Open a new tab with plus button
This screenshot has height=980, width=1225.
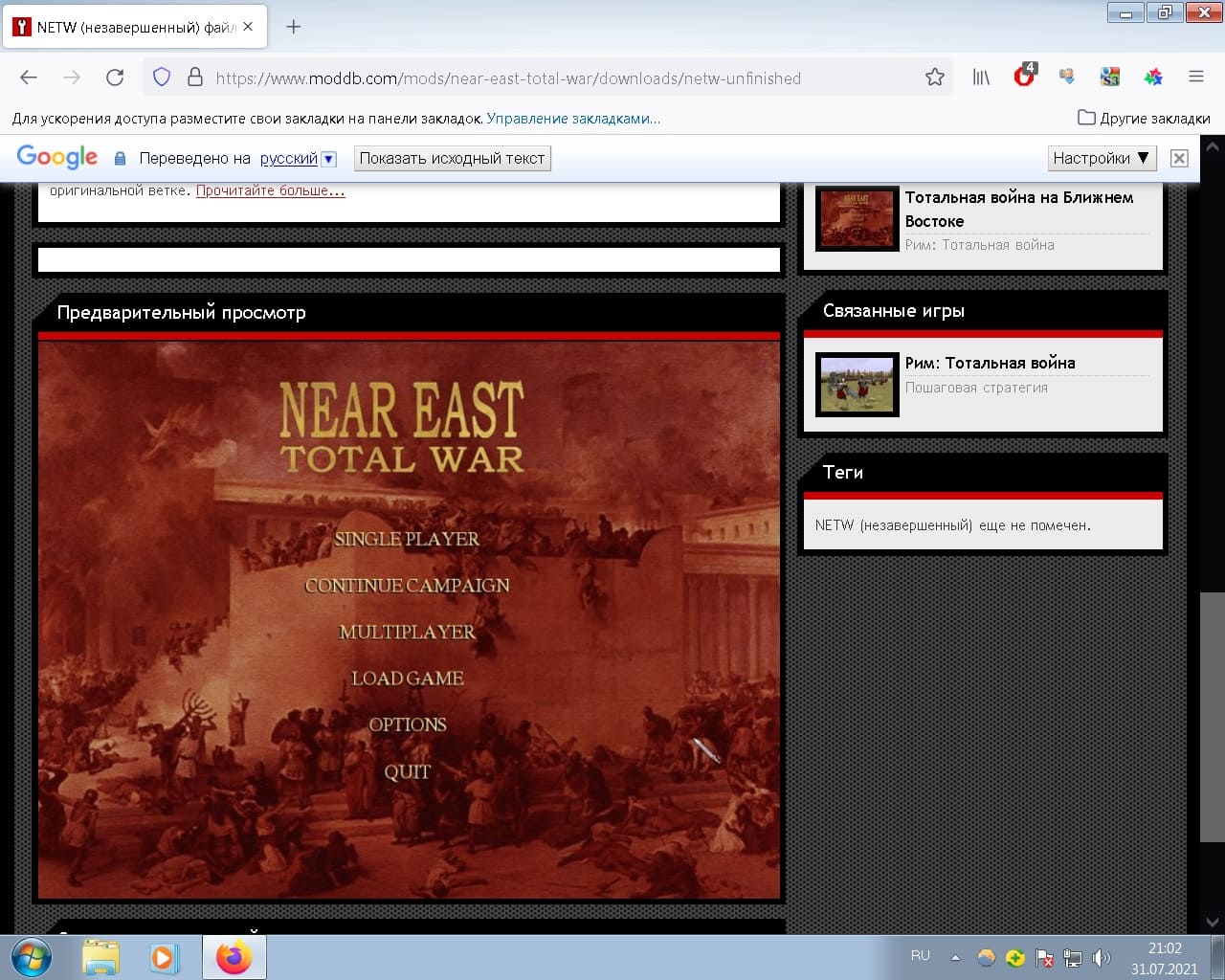tap(294, 27)
